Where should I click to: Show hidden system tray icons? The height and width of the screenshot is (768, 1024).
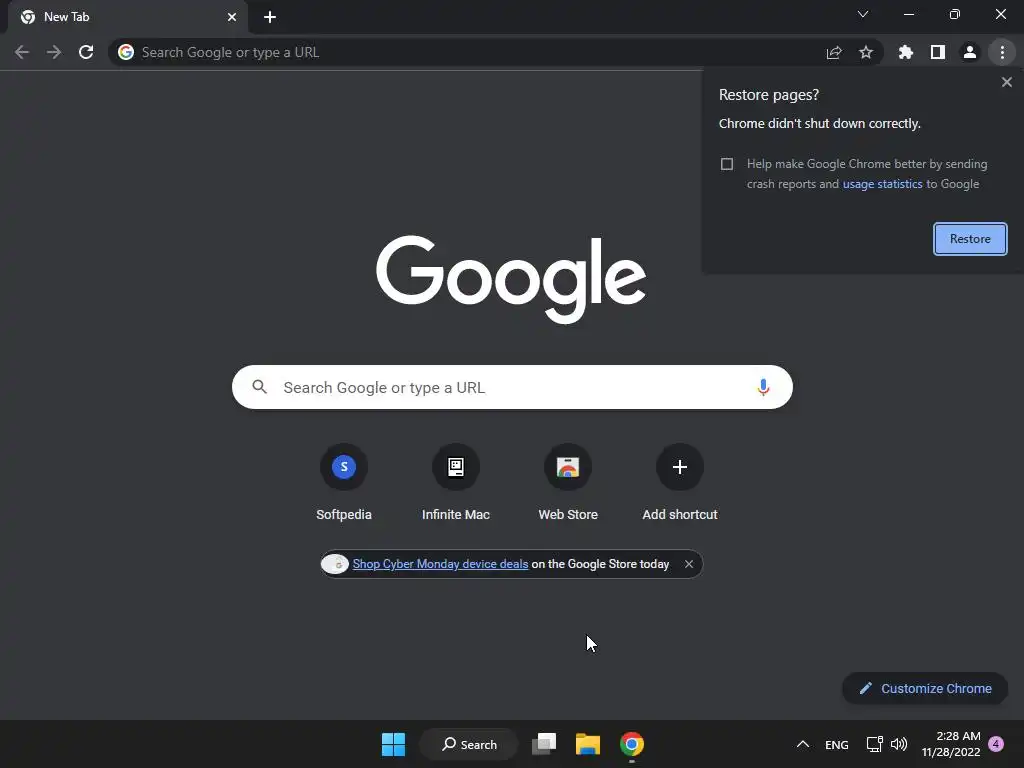[803, 744]
